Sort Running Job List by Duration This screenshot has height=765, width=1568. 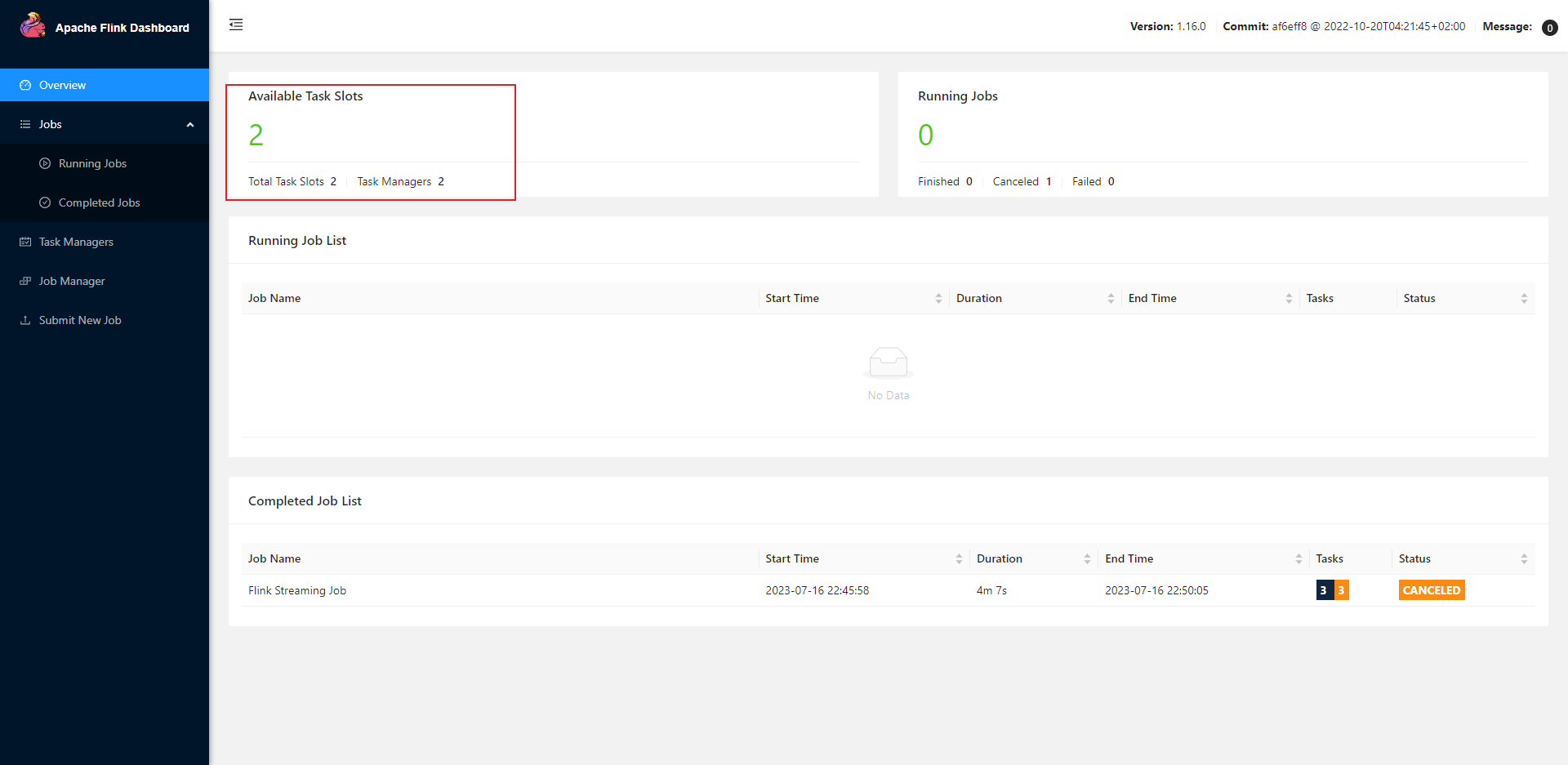click(x=1111, y=299)
